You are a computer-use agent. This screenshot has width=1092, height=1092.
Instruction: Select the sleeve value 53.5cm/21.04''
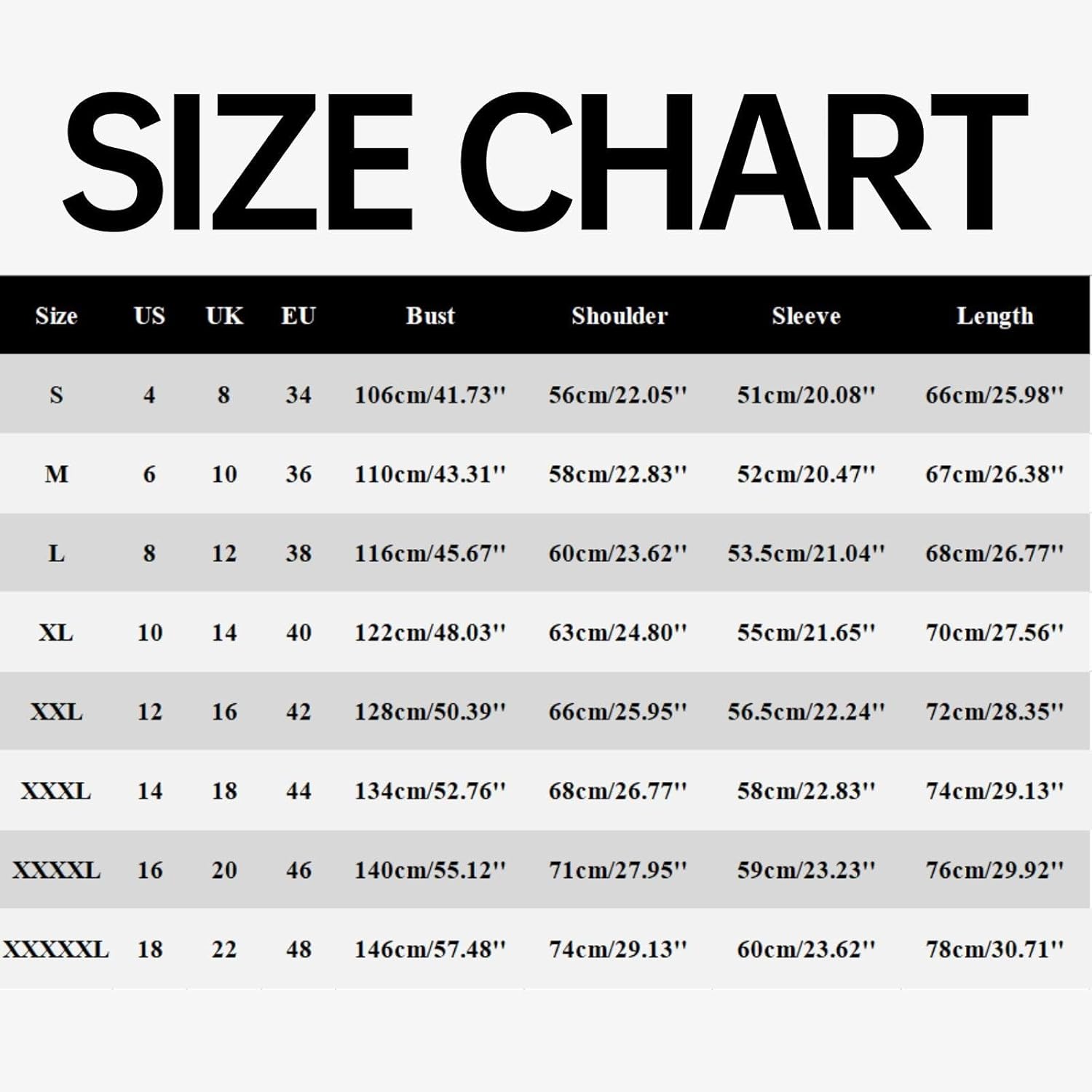point(806,554)
